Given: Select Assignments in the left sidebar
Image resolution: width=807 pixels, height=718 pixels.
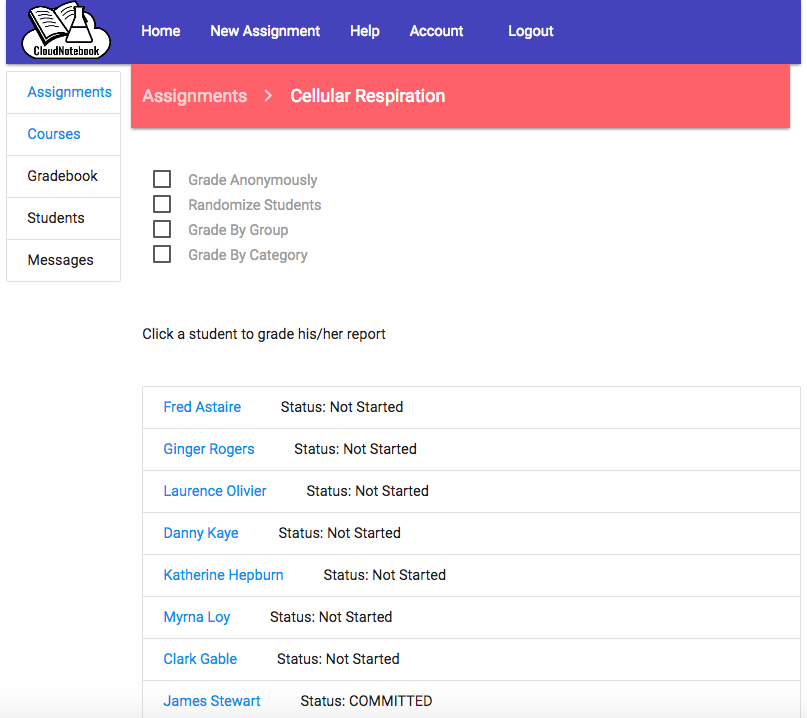Looking at the screenshot, I should pos(69,92).
